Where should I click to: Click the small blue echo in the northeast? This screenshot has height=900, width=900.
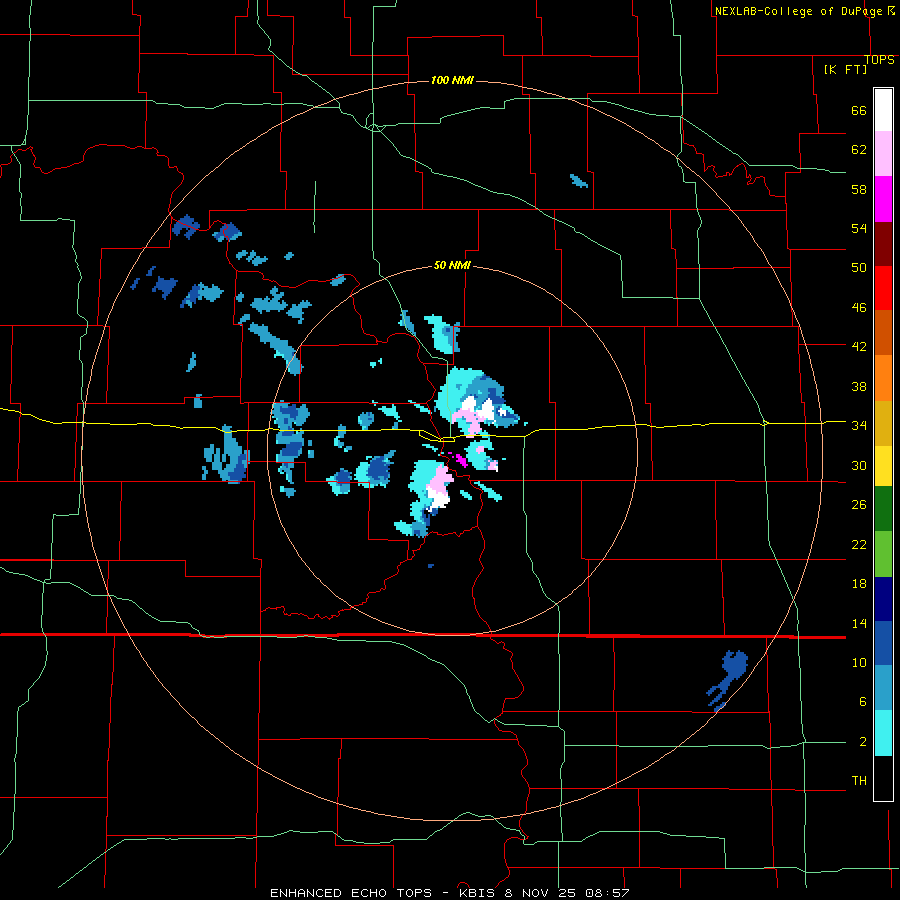579,181
